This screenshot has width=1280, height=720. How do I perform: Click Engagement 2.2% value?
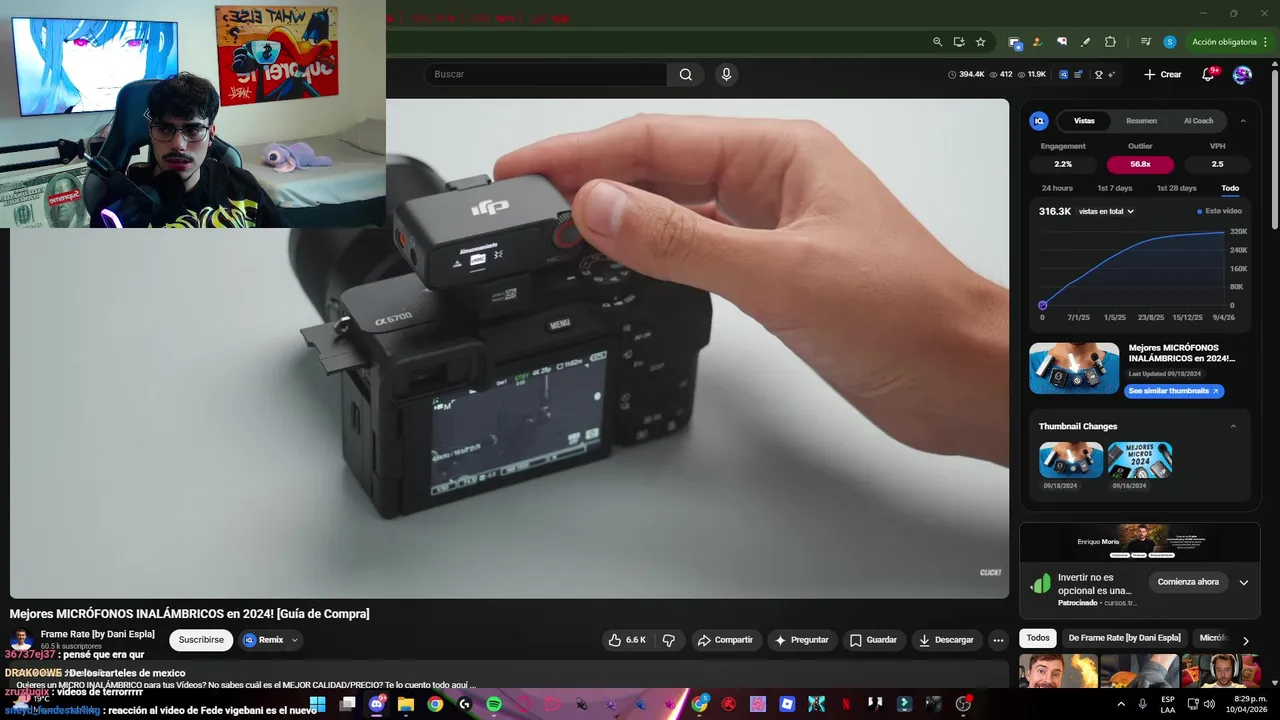coord(1063,164)
